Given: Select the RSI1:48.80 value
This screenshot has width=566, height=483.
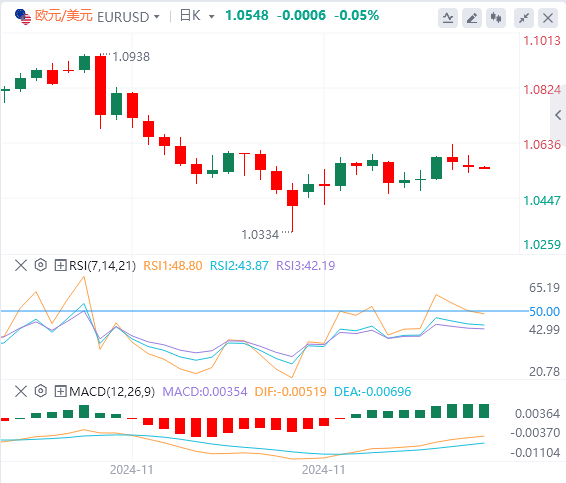Looking at the screenshot, I should point(173,266).
